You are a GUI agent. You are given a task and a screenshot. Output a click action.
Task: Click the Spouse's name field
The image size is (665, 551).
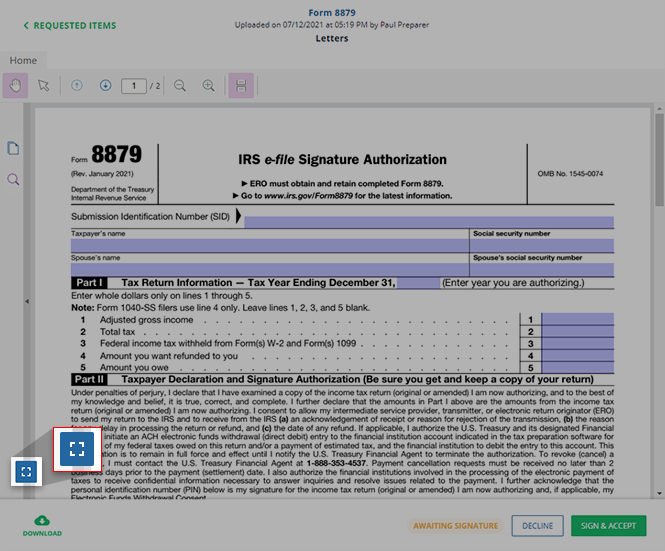click(270, 270)
